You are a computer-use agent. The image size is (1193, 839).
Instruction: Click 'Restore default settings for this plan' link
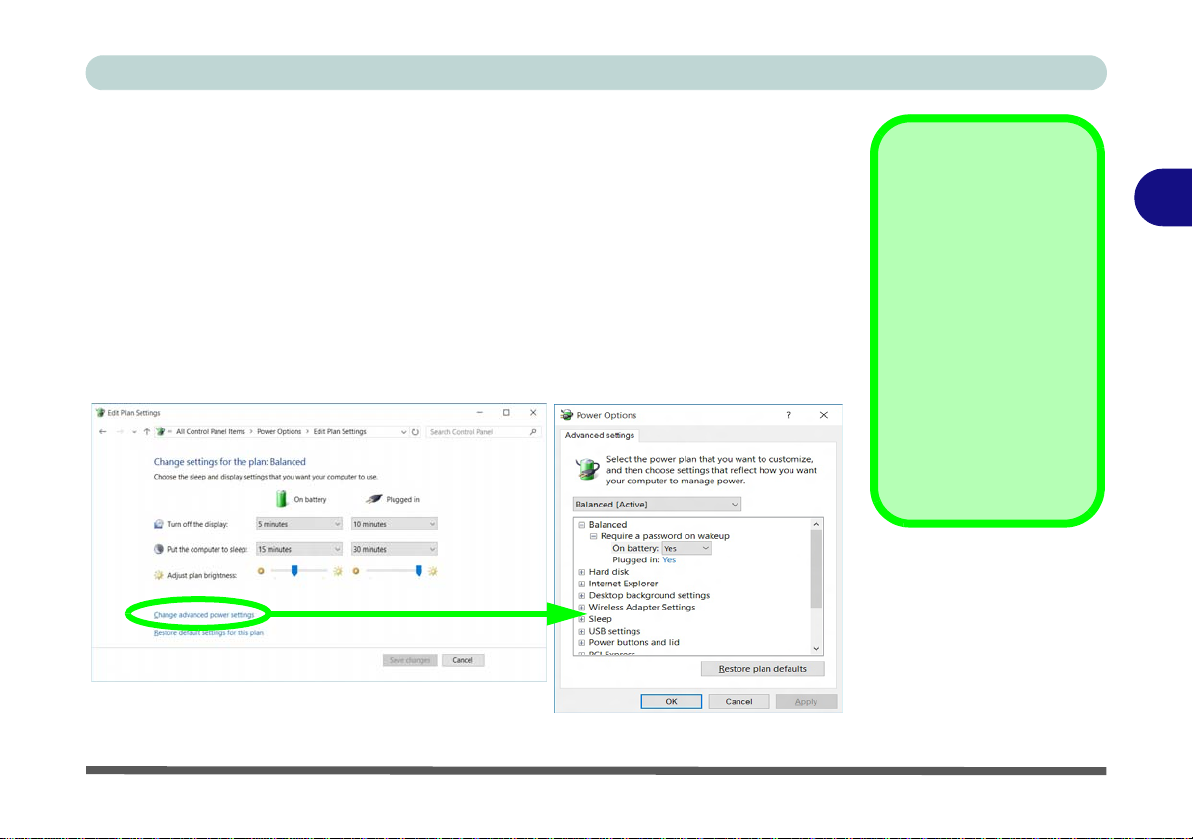[x=208, y=633]
